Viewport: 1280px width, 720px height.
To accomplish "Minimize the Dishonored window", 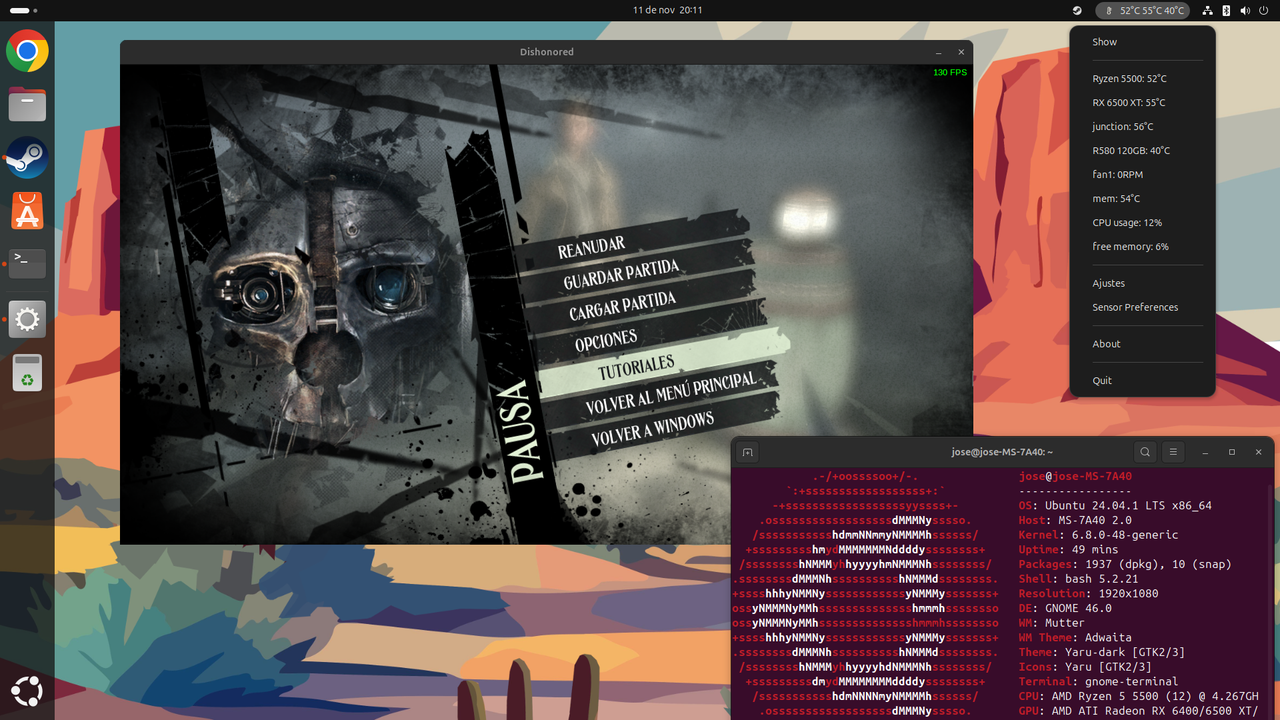I will 938,52.
